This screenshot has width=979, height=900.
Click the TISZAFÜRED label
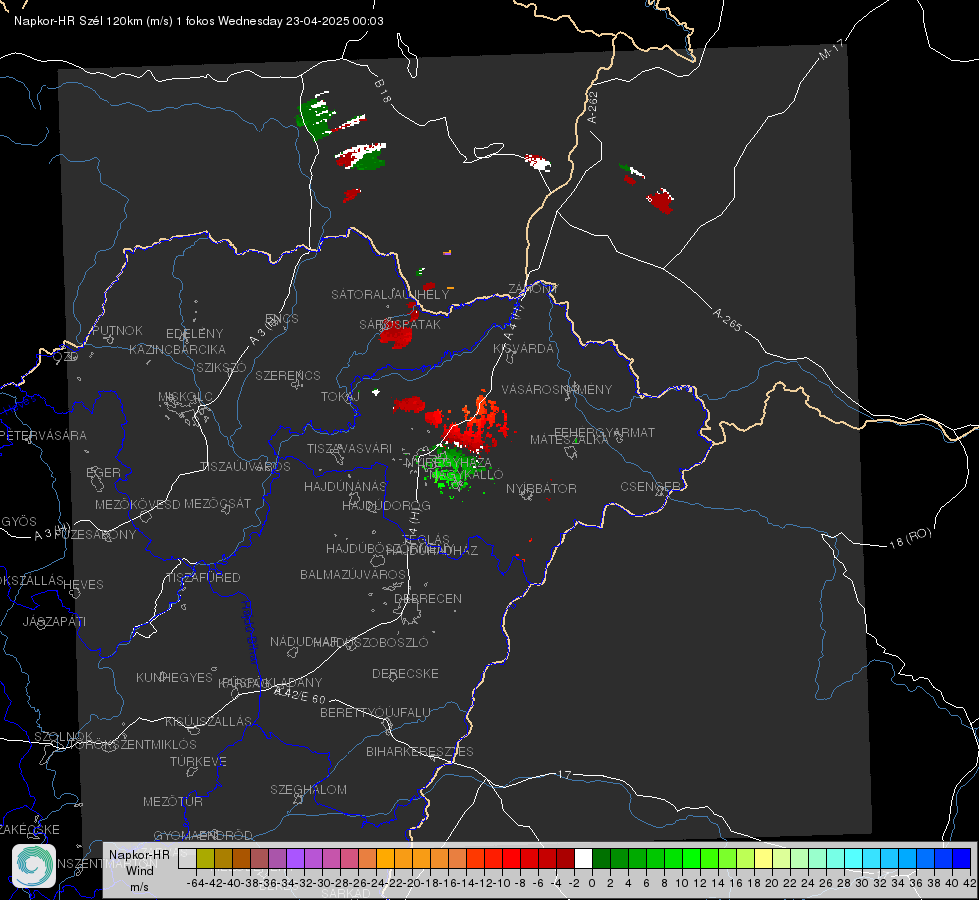(x=203, y=578)
